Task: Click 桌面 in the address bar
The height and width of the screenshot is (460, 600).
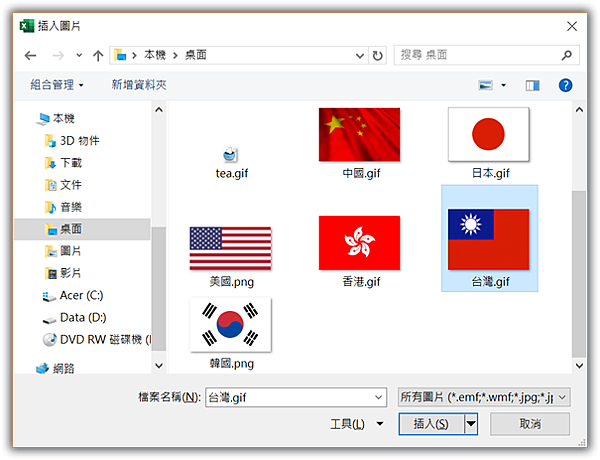Action: pos(196,55)
